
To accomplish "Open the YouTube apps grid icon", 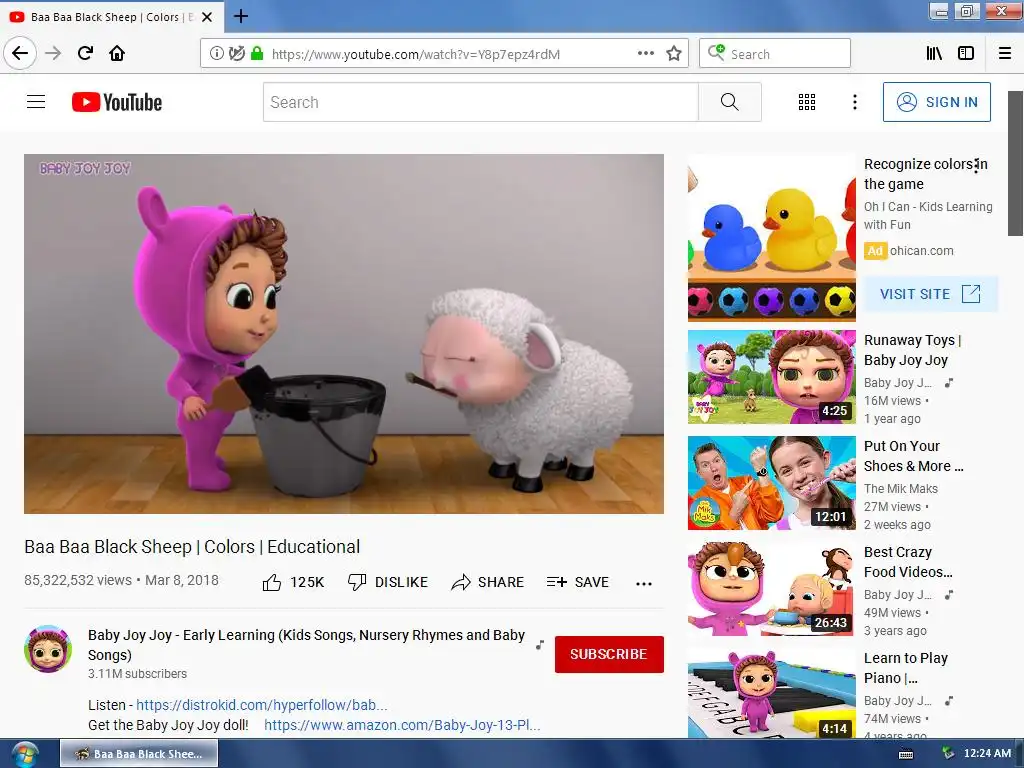I will coord(807,102).
